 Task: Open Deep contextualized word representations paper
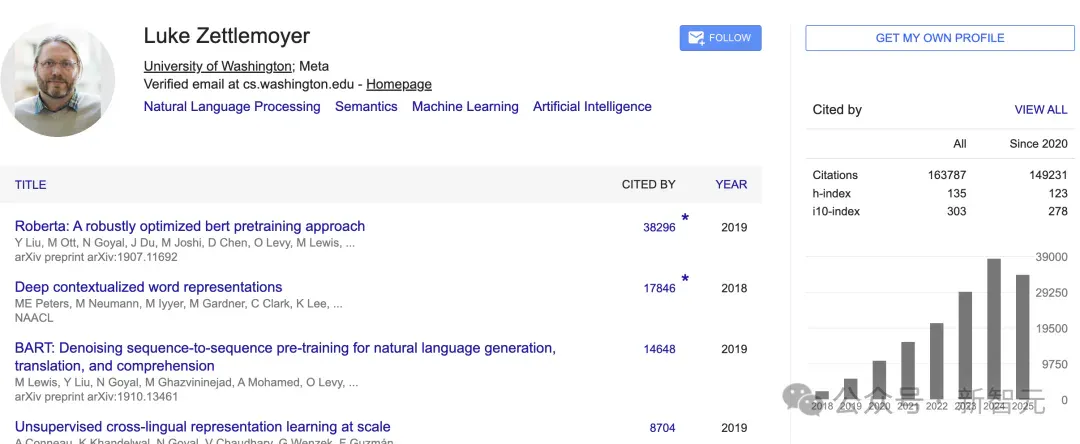pos(149,287)
